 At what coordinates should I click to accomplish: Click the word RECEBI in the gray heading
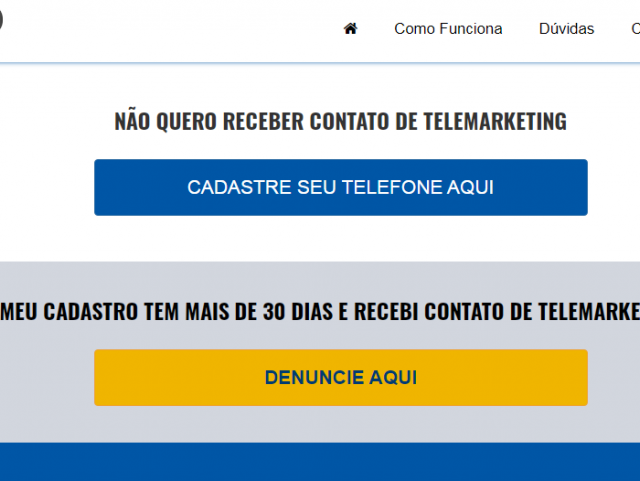pos(386,312)
